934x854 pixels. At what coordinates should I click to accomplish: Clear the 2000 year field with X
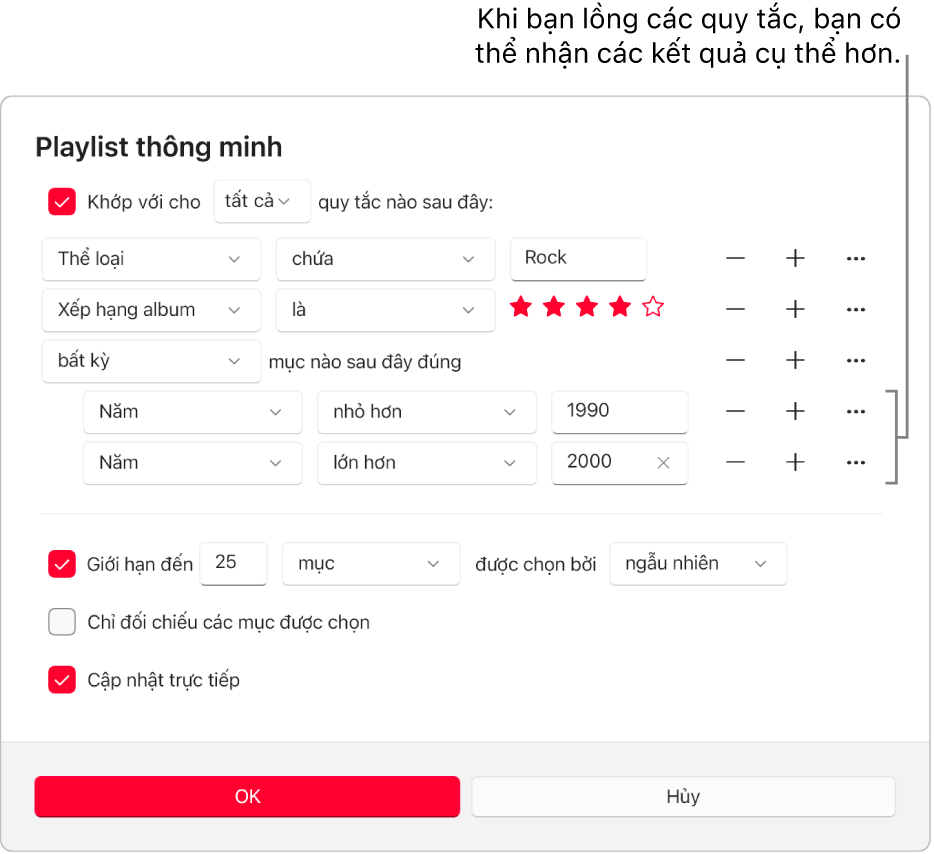point(663,462)
